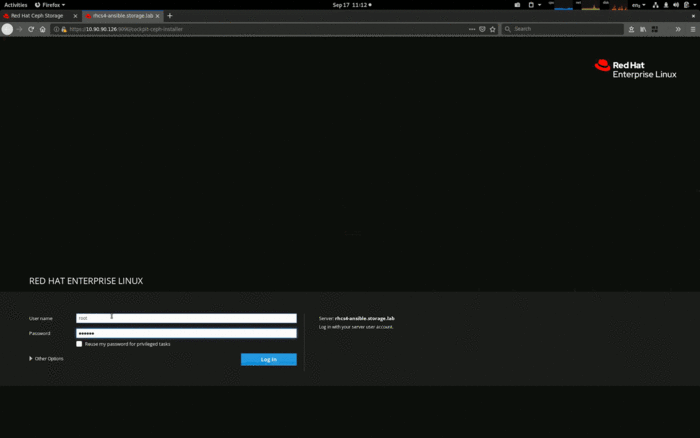Image resolution: width=700 pixels, height=438 pixels.
Task: Open the new tab with plus icon
Action: point(170,16)
